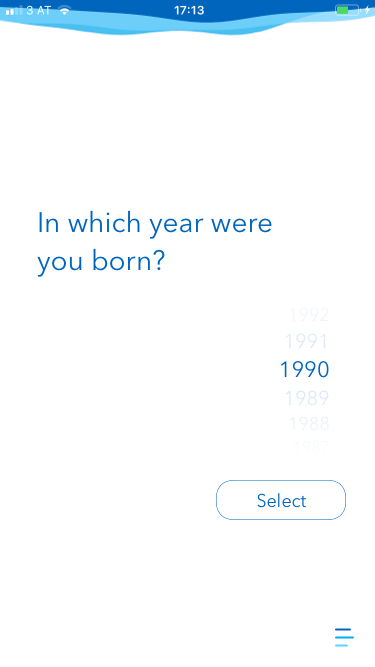Tap the green battery indicator icon
The image size is (375, 667).
pos(347,10)
